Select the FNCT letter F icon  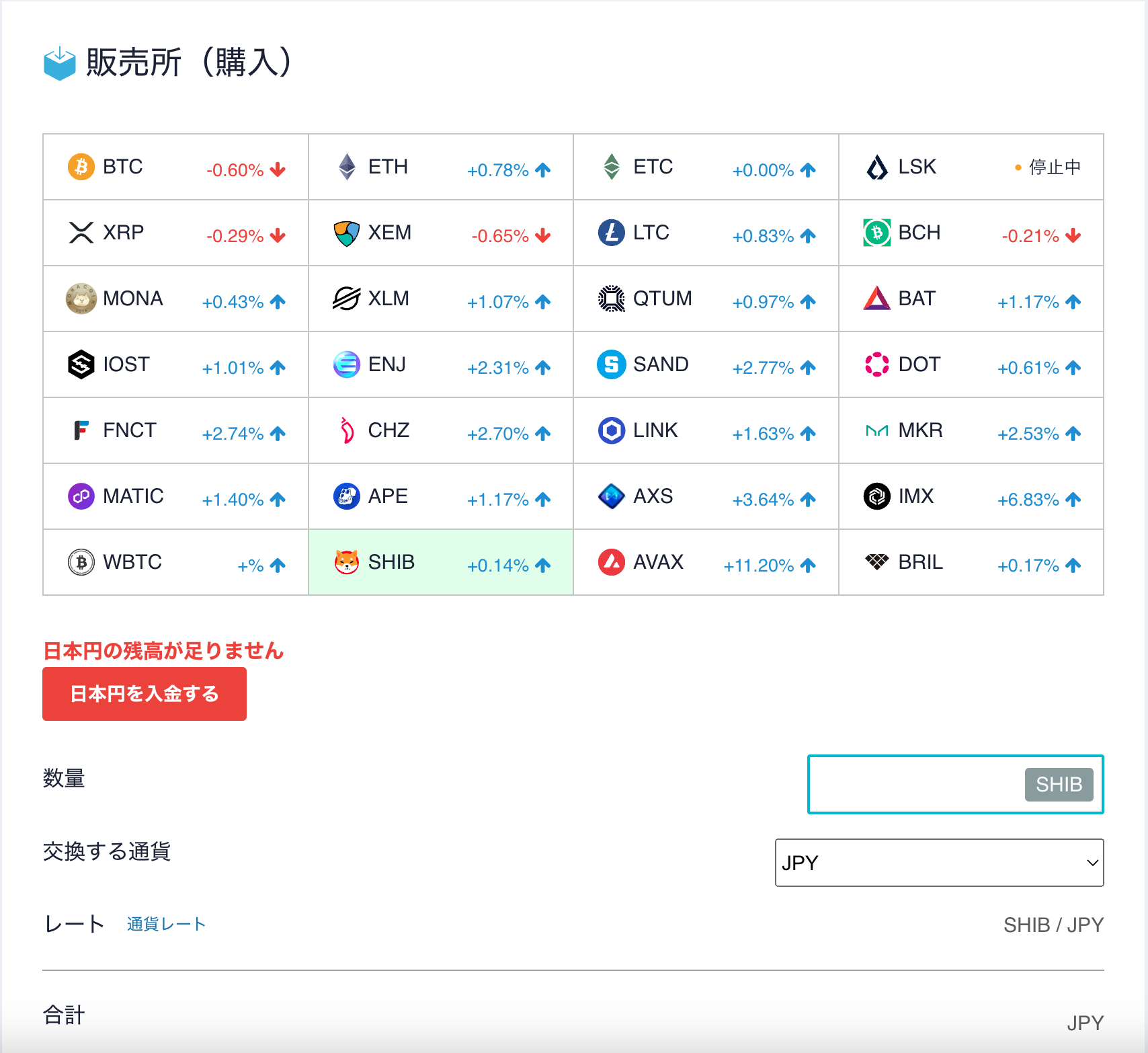coord(81,430)
